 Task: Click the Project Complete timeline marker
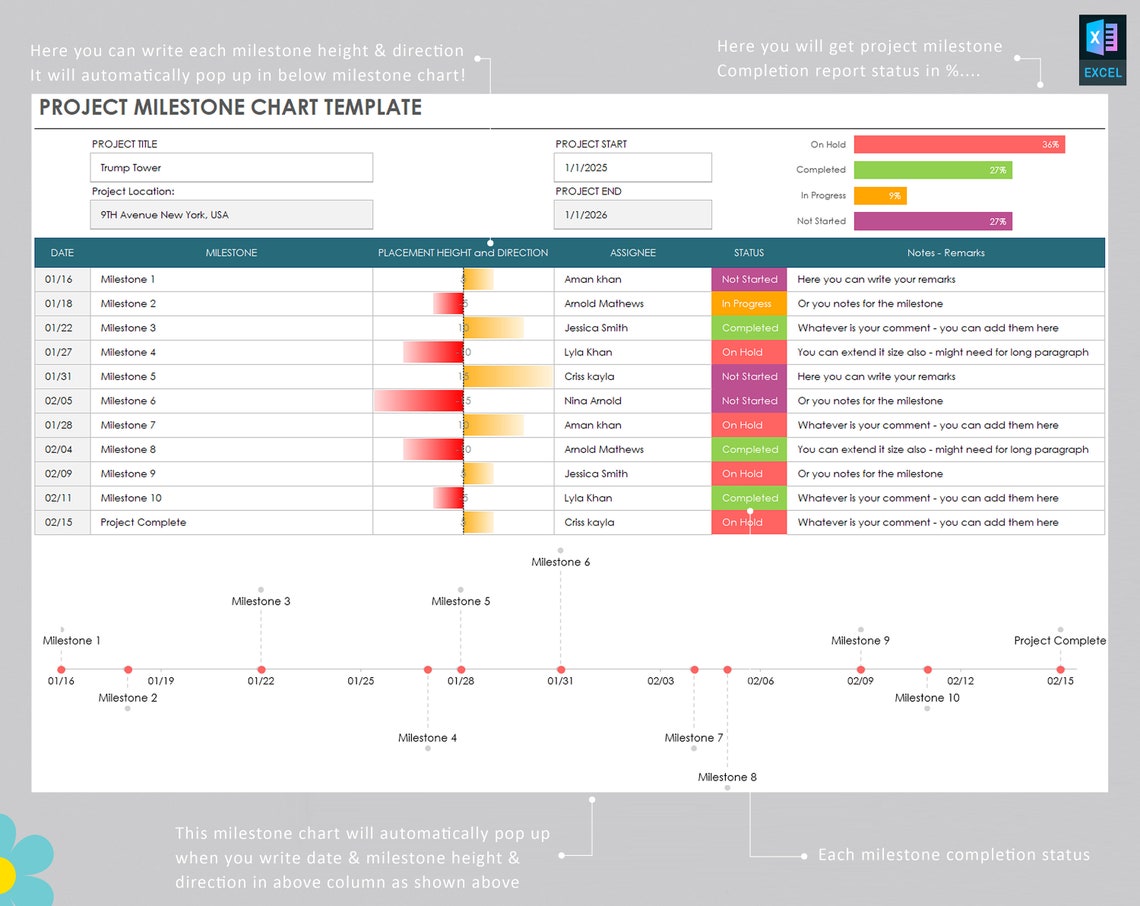tap(1060, 670)
